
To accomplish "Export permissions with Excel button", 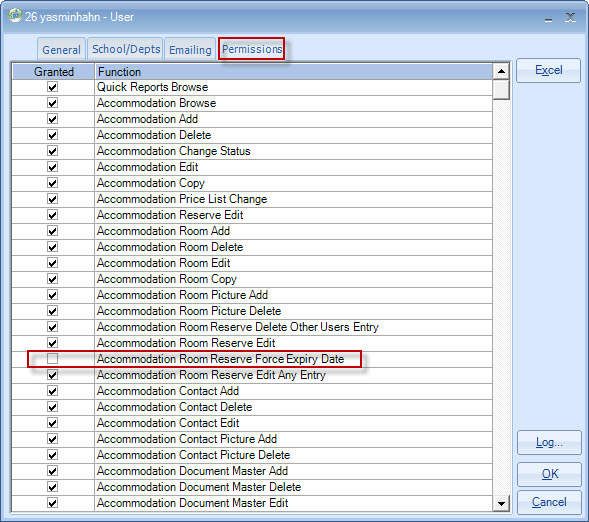I will click(x=548, y=70).
